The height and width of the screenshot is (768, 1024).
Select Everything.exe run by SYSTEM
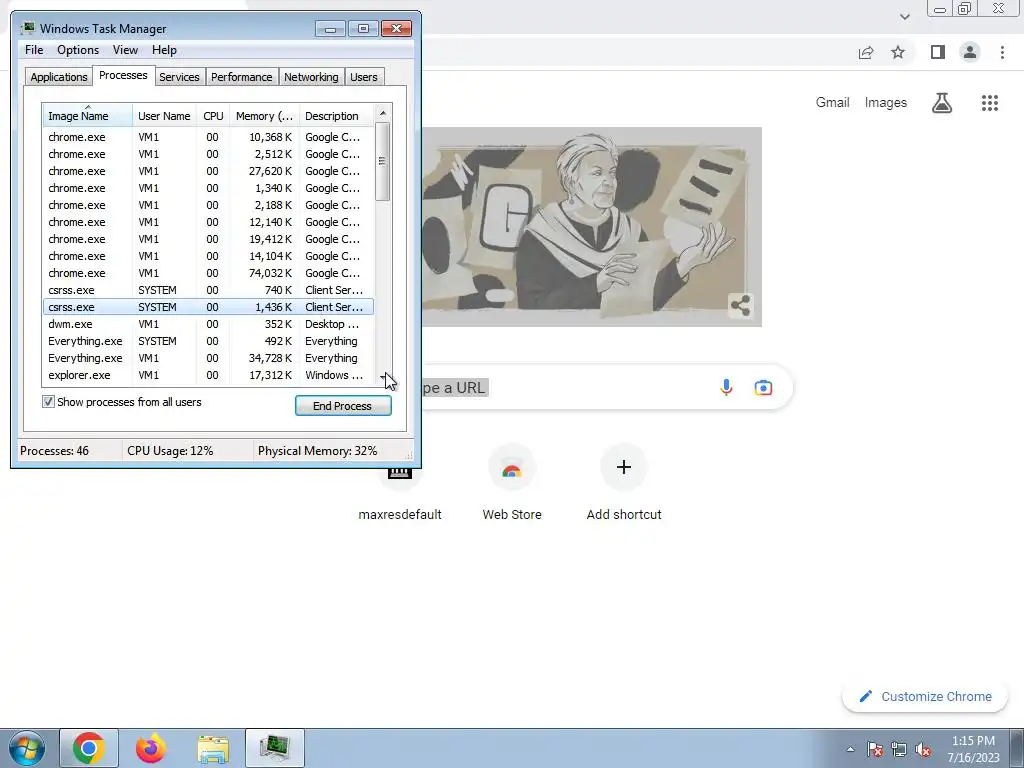coord(208,341)
